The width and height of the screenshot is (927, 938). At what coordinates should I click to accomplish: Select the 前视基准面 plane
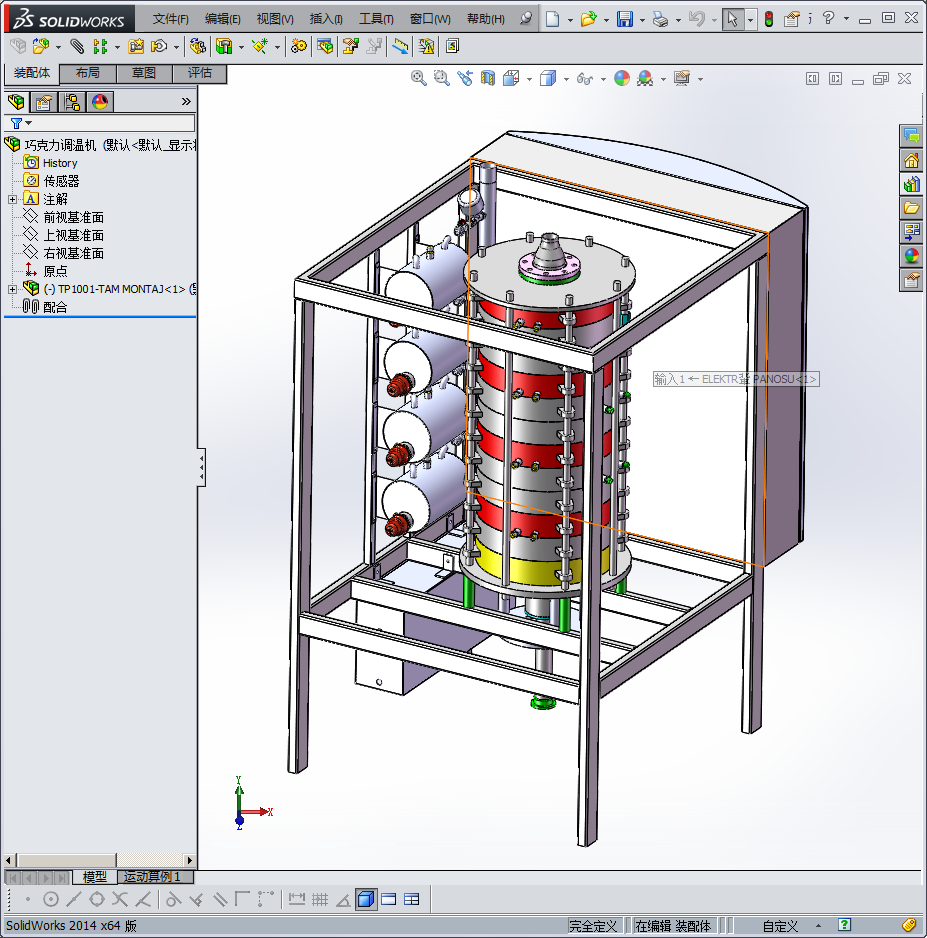click(x=74, y=217)
